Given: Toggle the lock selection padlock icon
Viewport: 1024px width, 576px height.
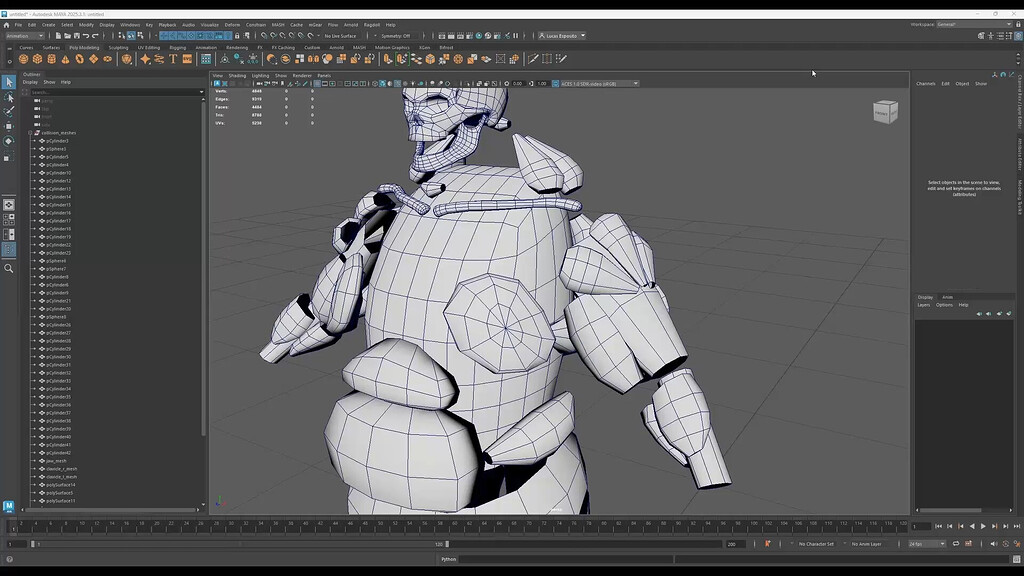Looking at the screenshot, I should tap(237, 36).
